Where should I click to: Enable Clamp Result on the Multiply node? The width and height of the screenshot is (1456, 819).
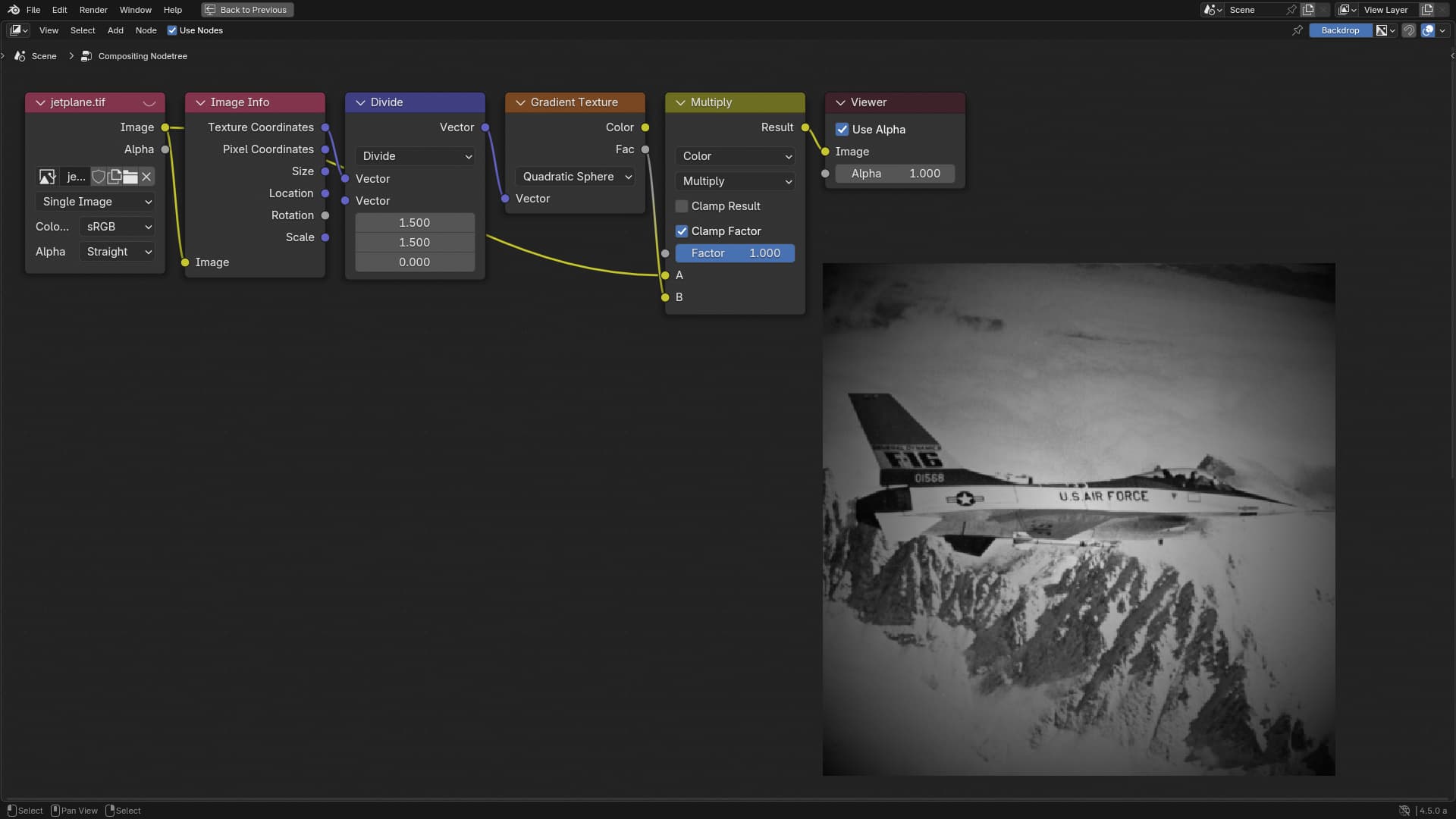(x=682, y=206)
